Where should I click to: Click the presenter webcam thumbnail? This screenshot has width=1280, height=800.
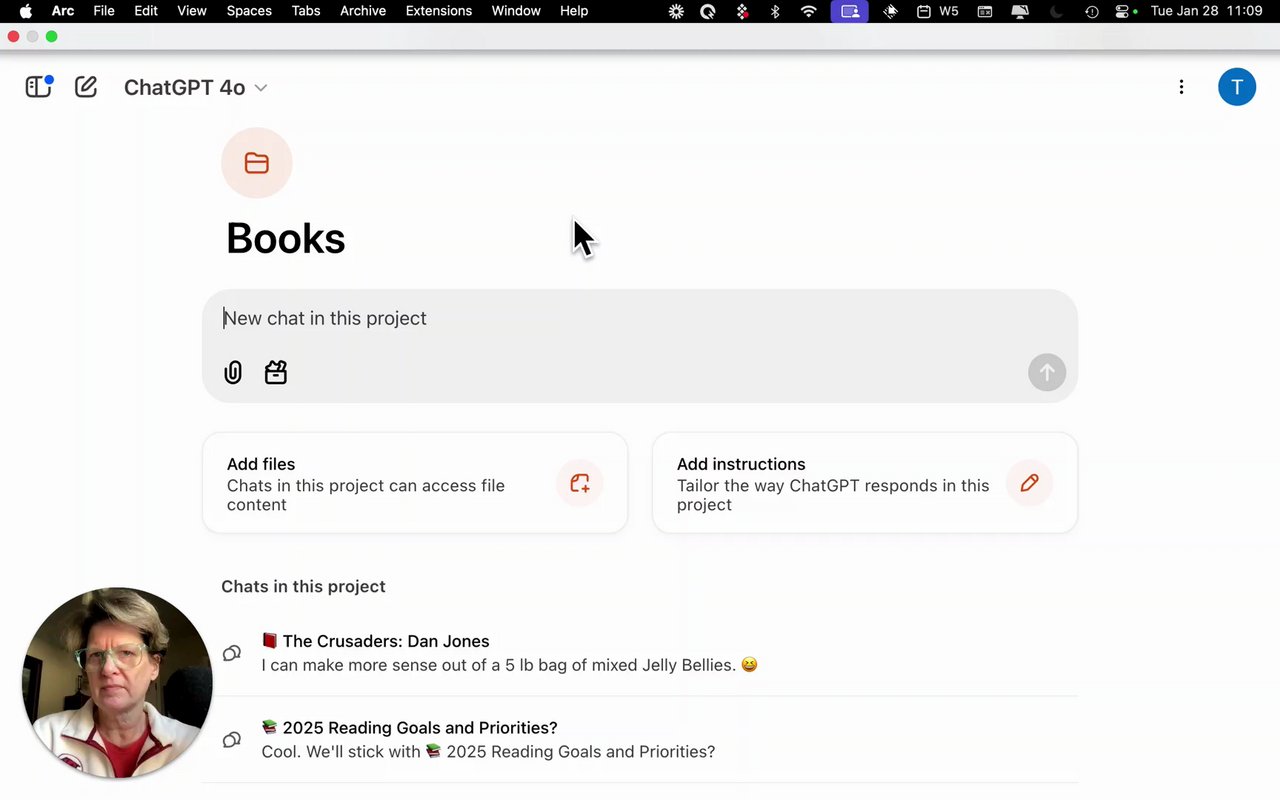[117, 683]
